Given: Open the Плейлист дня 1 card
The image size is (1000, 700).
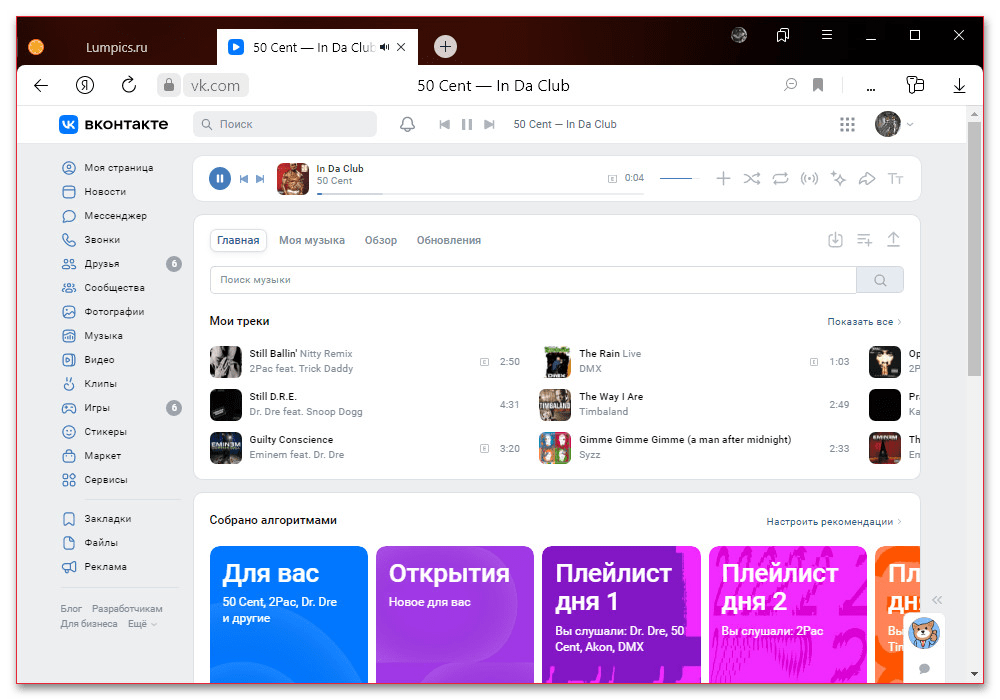Looking at the screenshot, I should (x=621, y=615).
